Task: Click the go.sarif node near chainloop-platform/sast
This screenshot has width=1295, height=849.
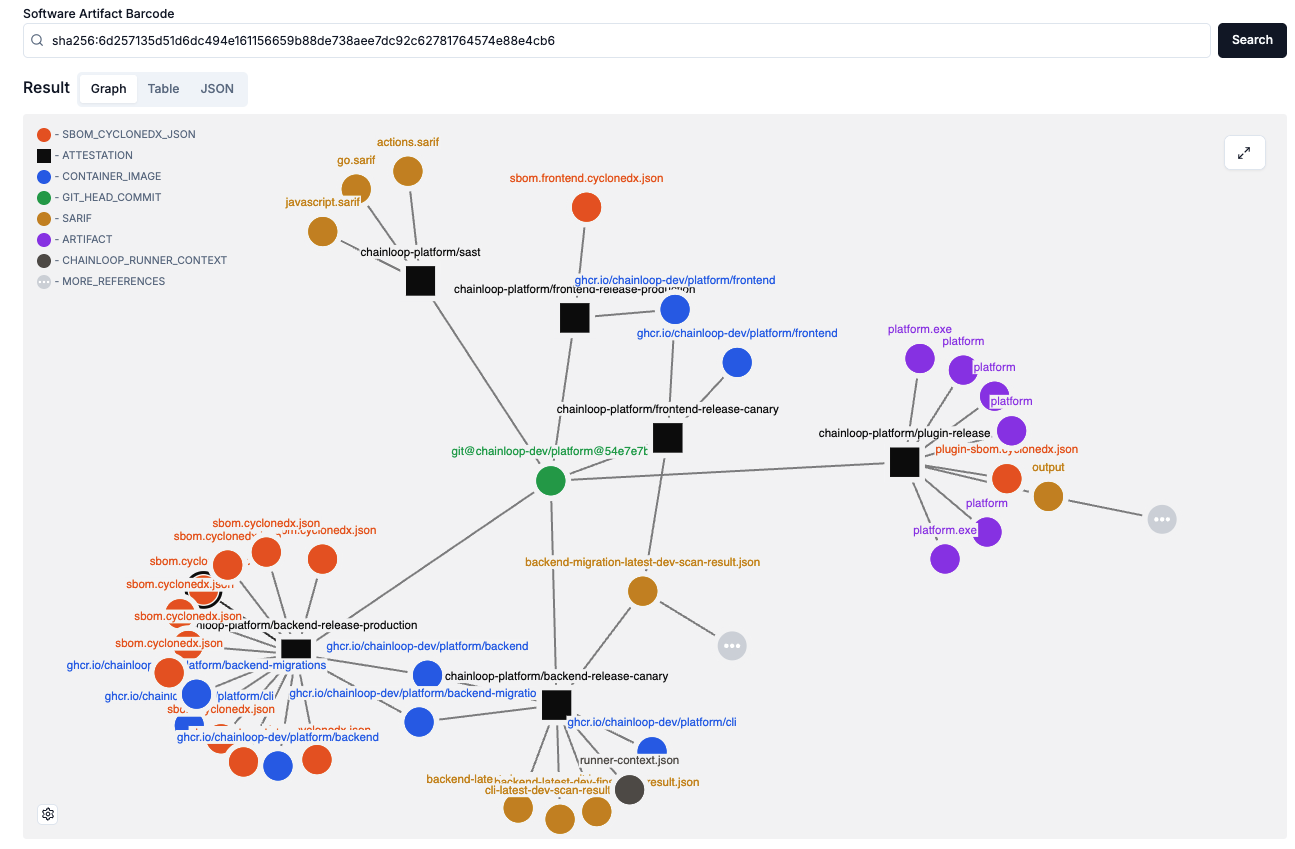Action: pos(357,186)
